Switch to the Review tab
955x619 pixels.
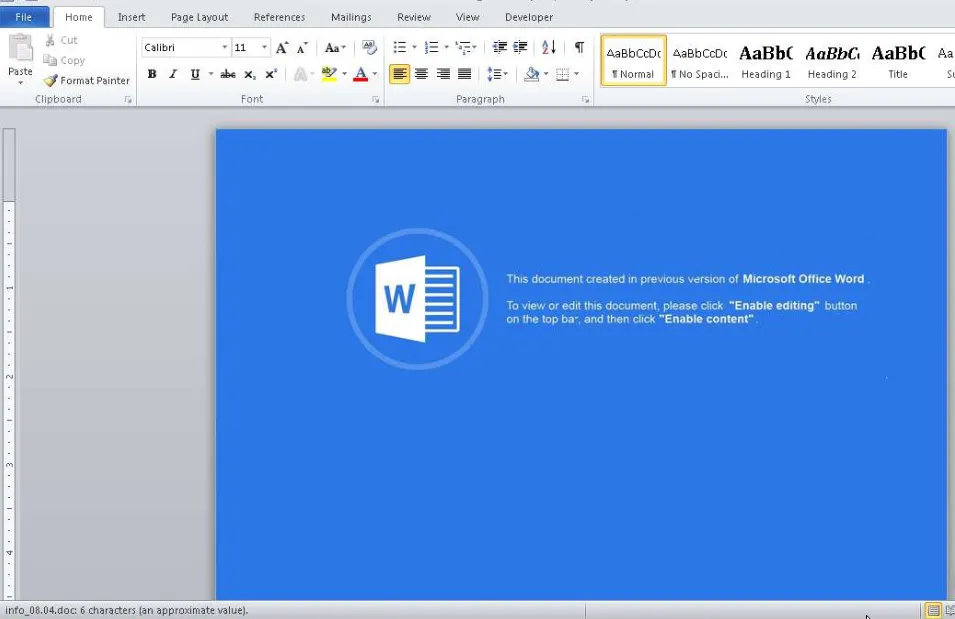point(414,17)
